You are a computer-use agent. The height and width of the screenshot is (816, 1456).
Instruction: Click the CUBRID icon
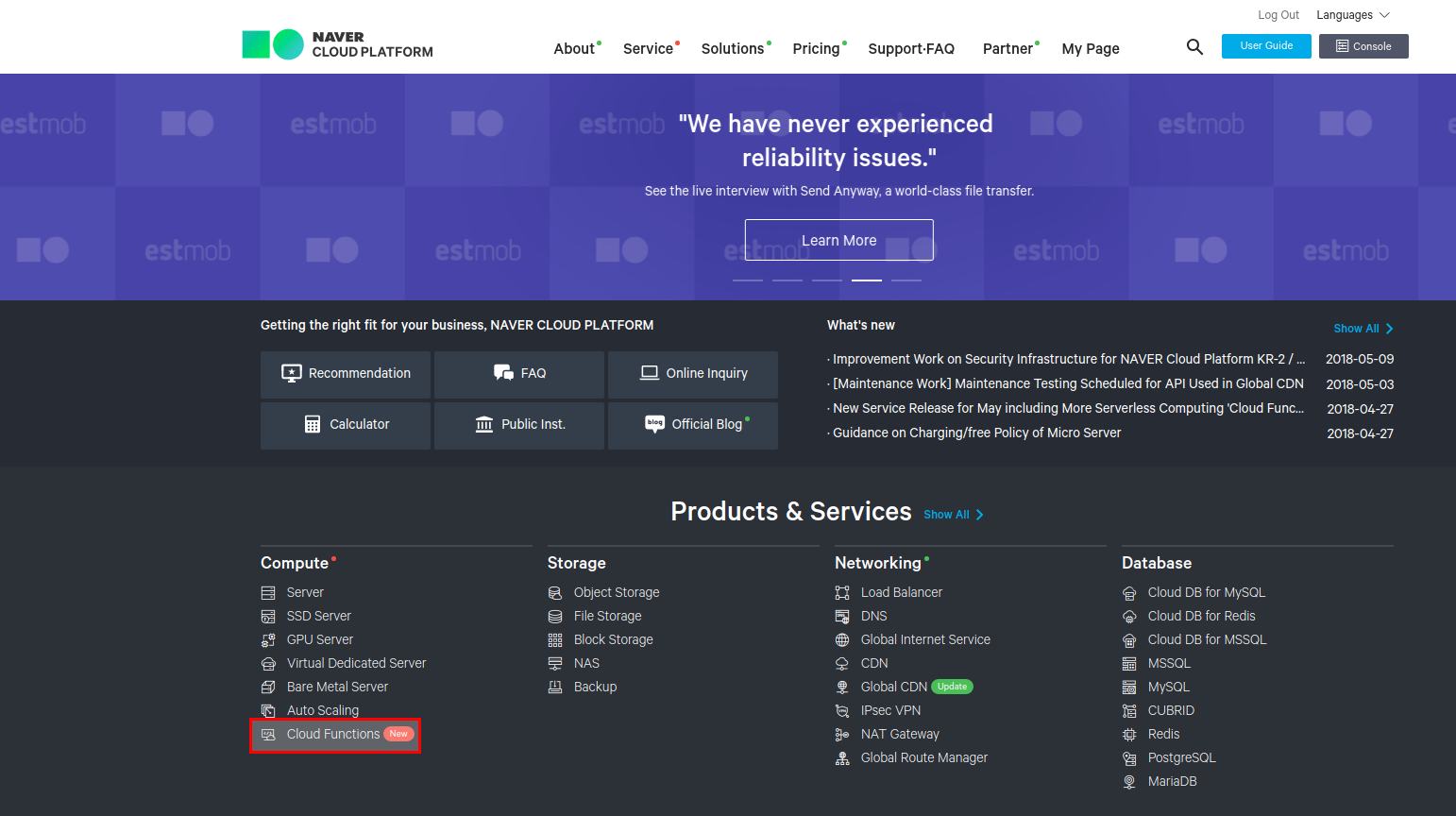1129,710
